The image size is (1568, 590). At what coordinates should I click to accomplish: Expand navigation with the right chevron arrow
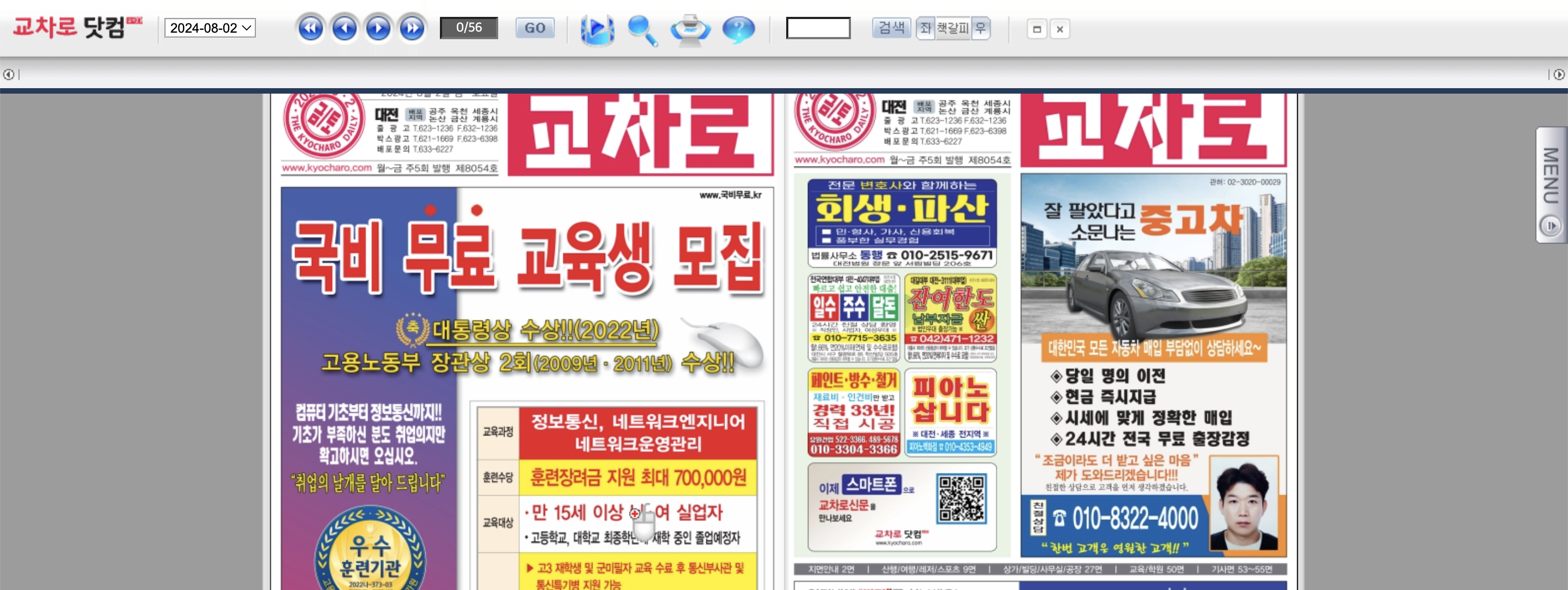click(x=1558, y=74)
